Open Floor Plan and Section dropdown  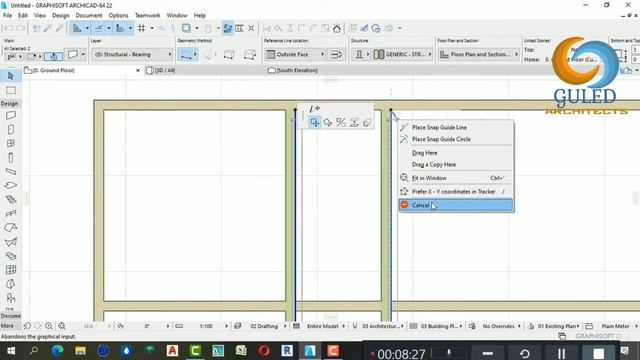478,54
